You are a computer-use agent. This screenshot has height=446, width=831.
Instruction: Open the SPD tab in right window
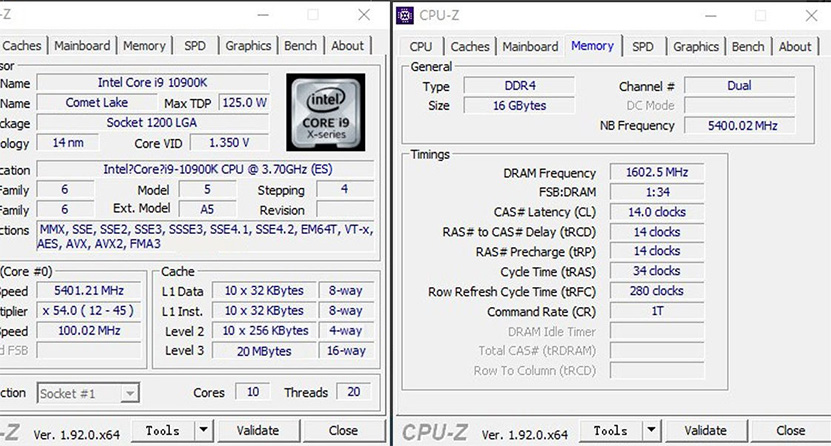click(643, 47)
